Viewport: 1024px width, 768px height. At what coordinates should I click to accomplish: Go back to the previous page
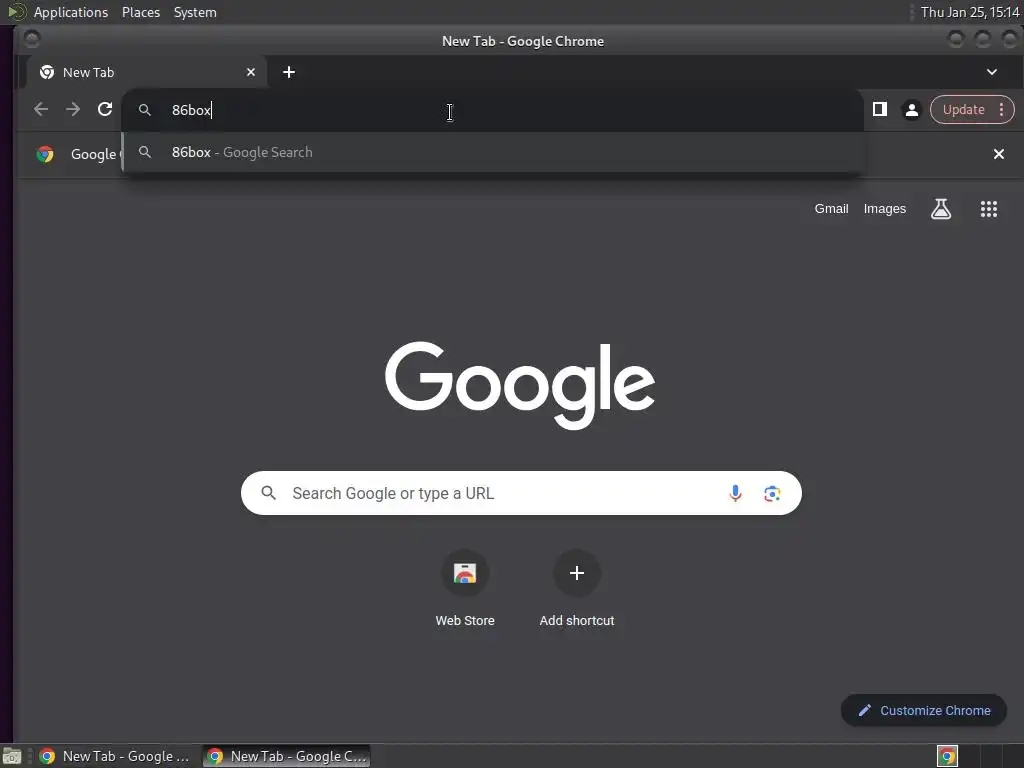coord(40,109)
